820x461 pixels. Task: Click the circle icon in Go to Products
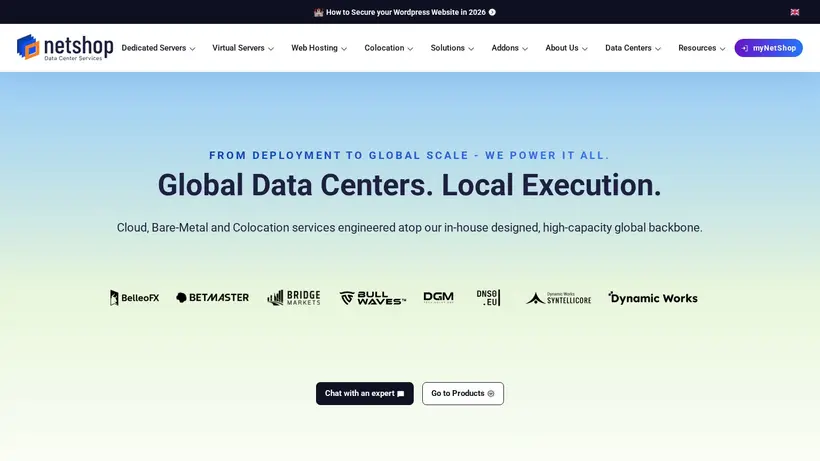(x=491, y=394)
